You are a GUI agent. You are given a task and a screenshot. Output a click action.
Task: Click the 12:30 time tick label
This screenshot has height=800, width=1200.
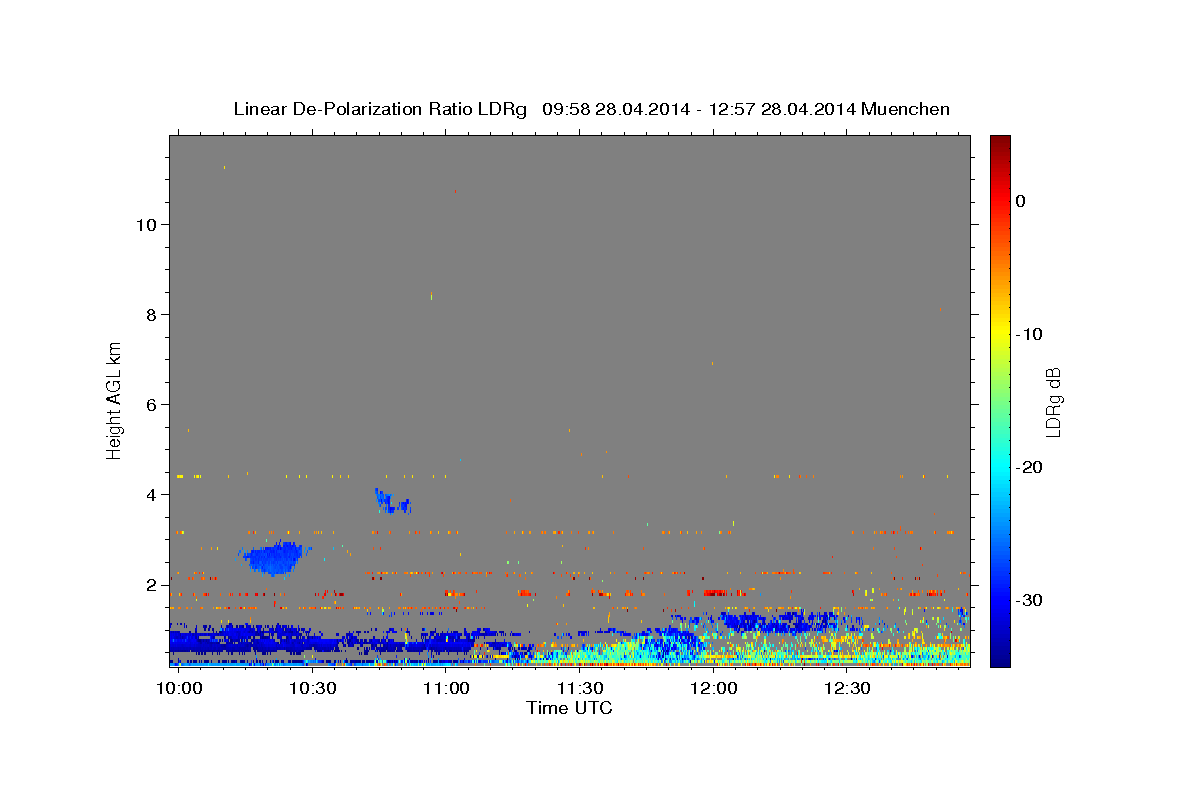[848, 689]
